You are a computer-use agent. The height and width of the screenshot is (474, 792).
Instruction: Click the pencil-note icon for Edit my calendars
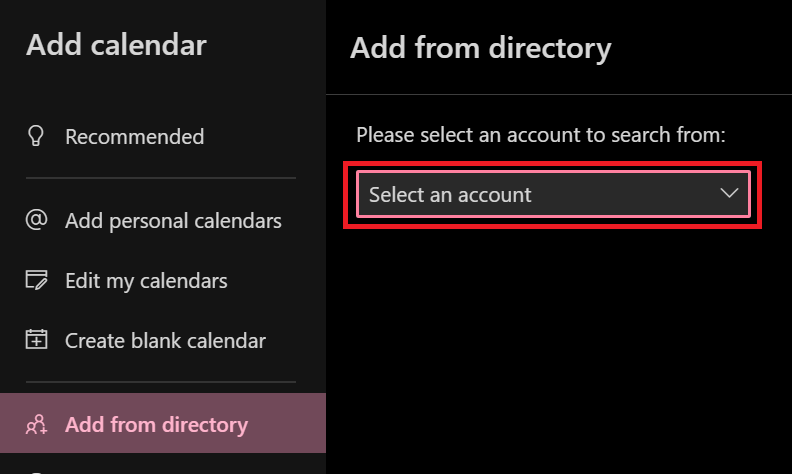click(36, 280)
